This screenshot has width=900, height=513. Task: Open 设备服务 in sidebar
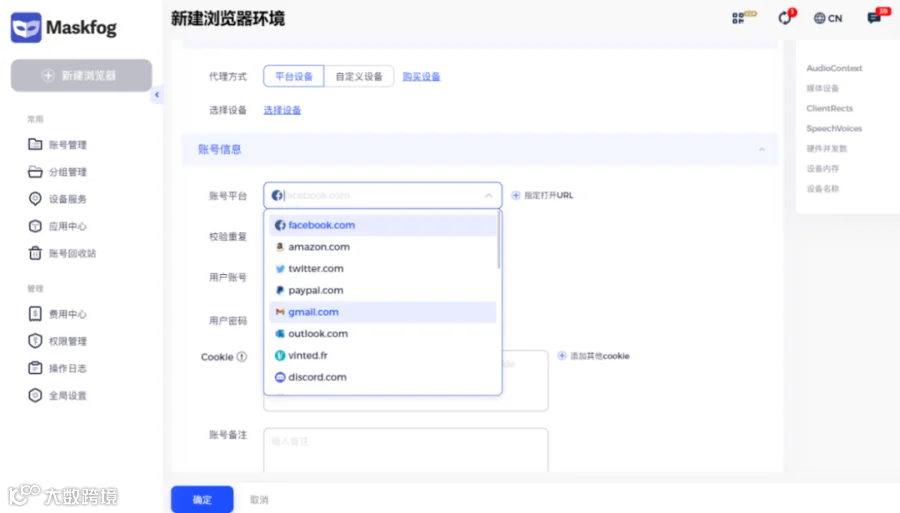click(58, 199)
